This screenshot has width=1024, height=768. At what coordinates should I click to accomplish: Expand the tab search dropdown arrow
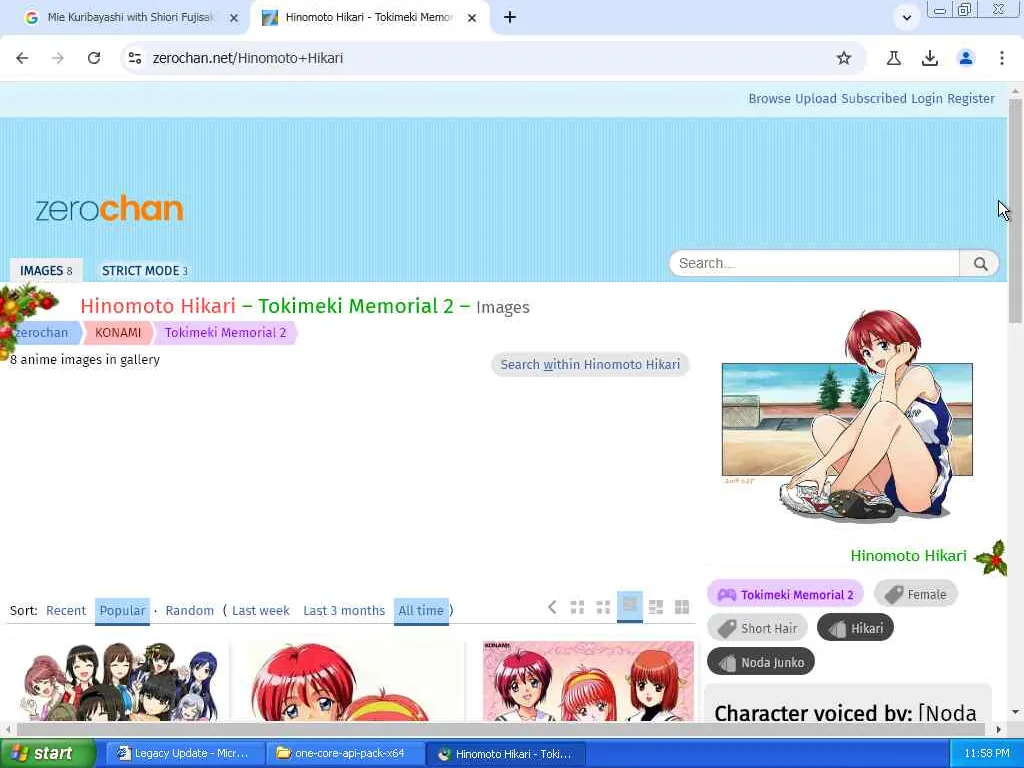tap(906, 18)
